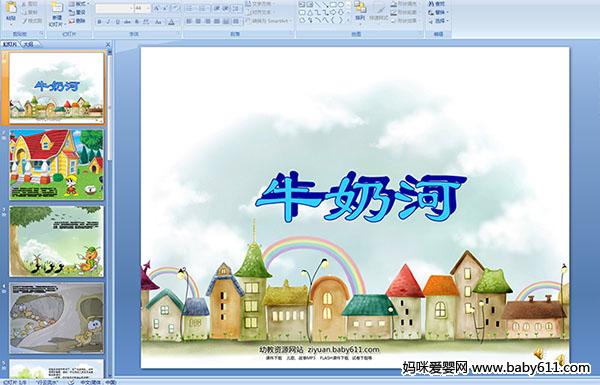Select the oval shape in the shapes gallery

tap(342, 5)
